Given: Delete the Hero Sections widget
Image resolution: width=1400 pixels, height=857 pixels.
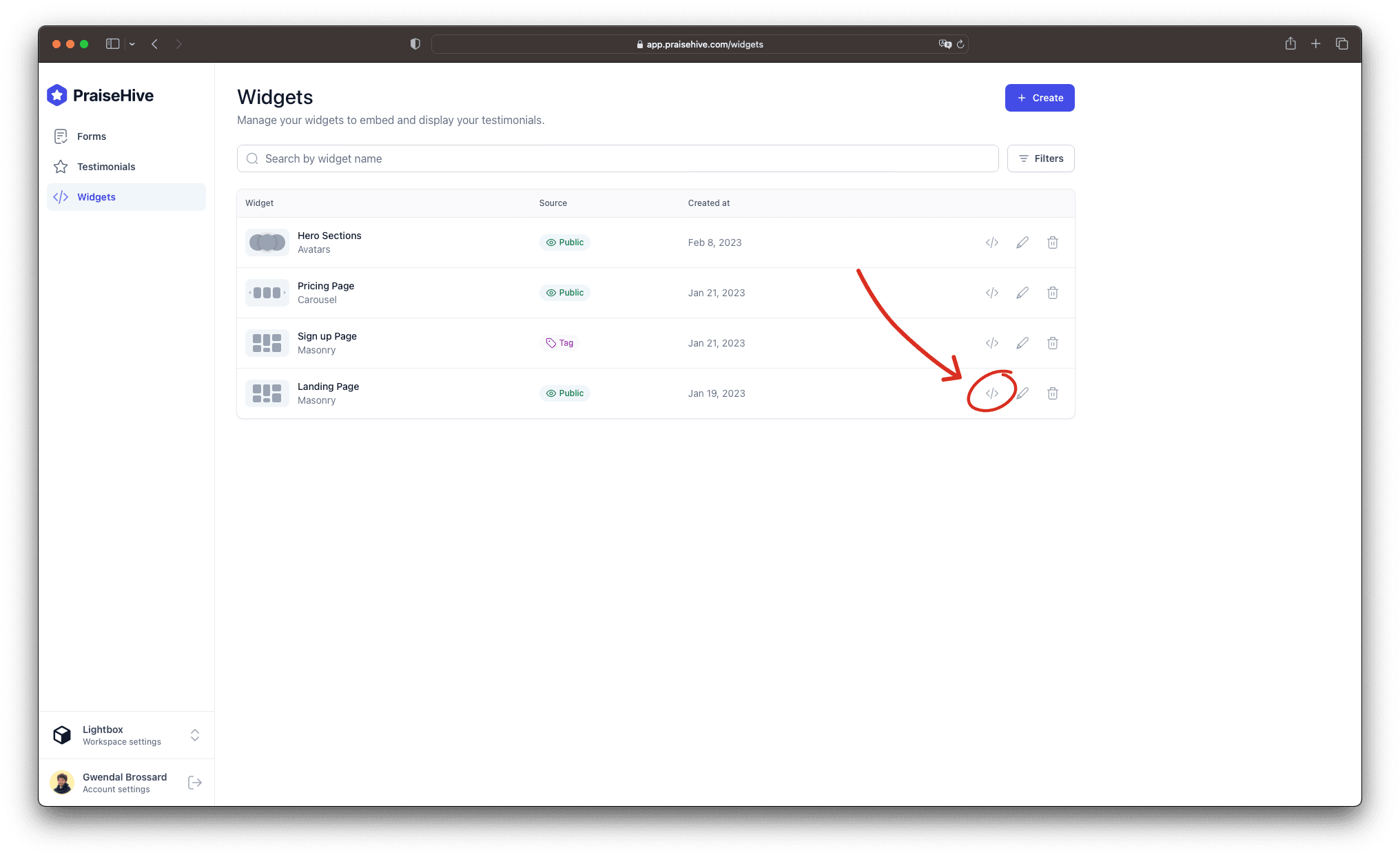Looking at the screenshot, I should coord(1053,242).
